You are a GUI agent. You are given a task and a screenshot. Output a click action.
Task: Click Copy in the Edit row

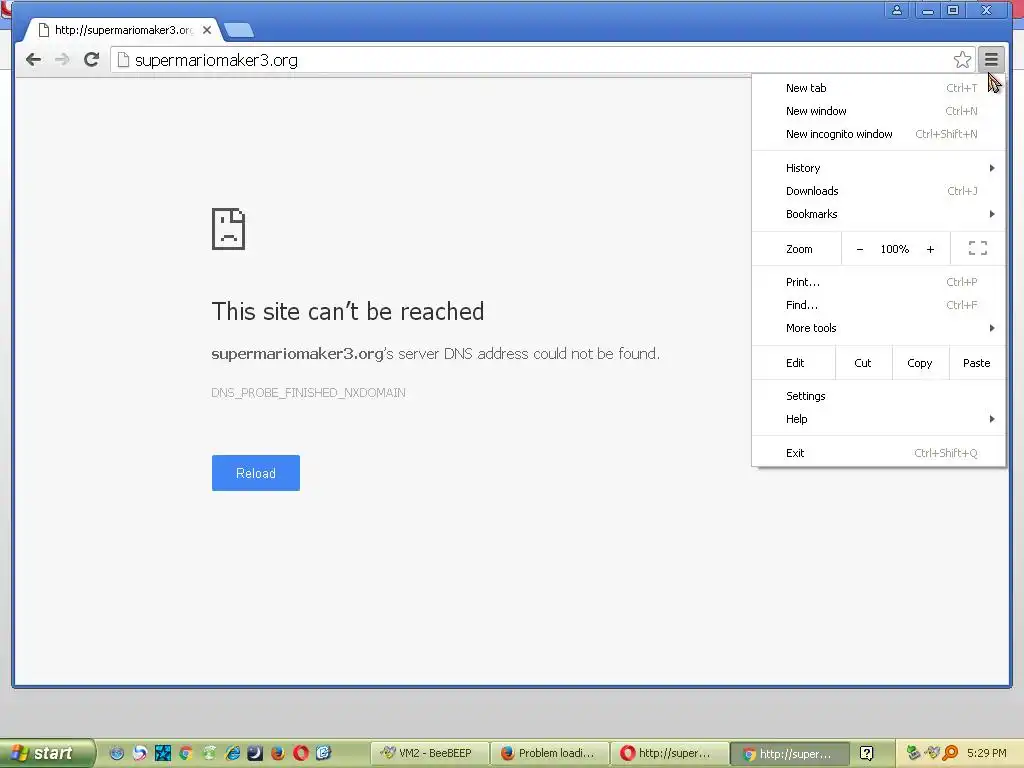920,363
